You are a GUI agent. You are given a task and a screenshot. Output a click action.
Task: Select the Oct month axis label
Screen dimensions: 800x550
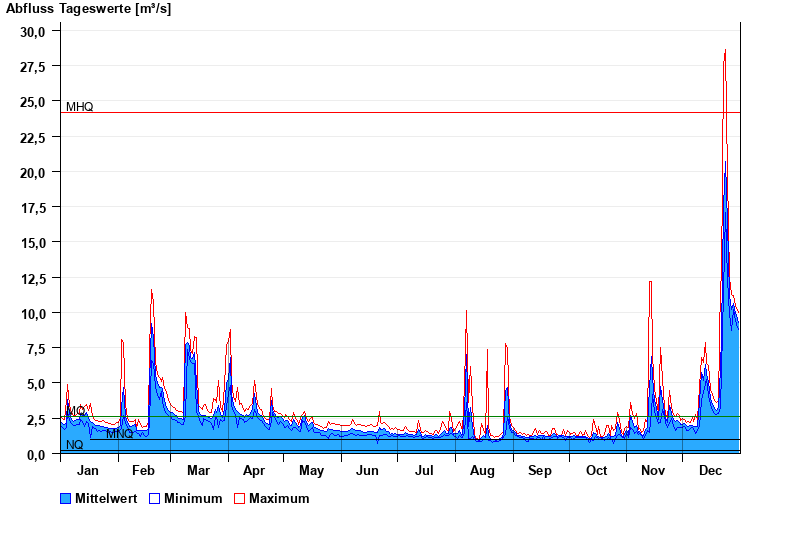596,471
